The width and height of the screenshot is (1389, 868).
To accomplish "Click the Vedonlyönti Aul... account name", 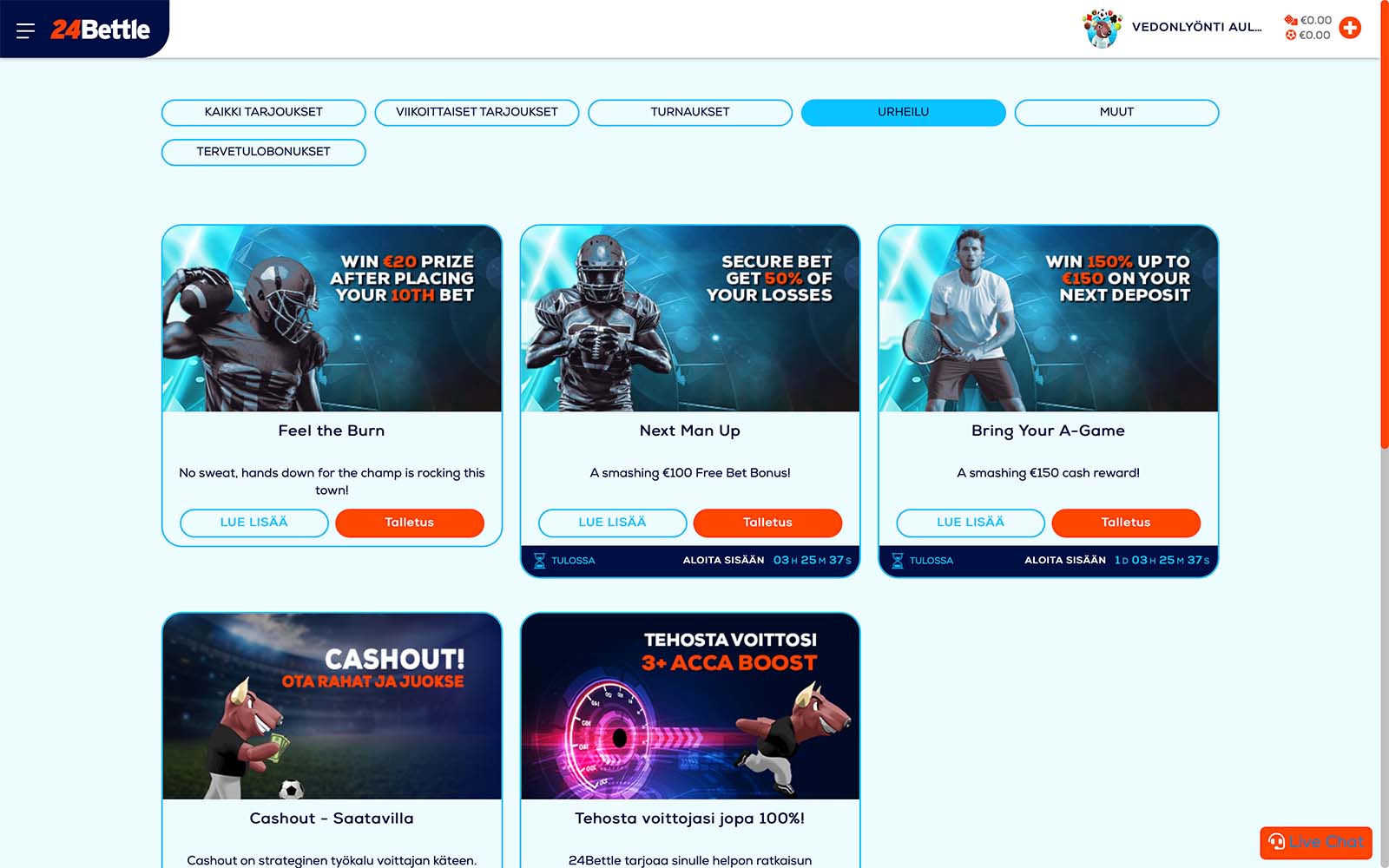I will click(1196, 27).
